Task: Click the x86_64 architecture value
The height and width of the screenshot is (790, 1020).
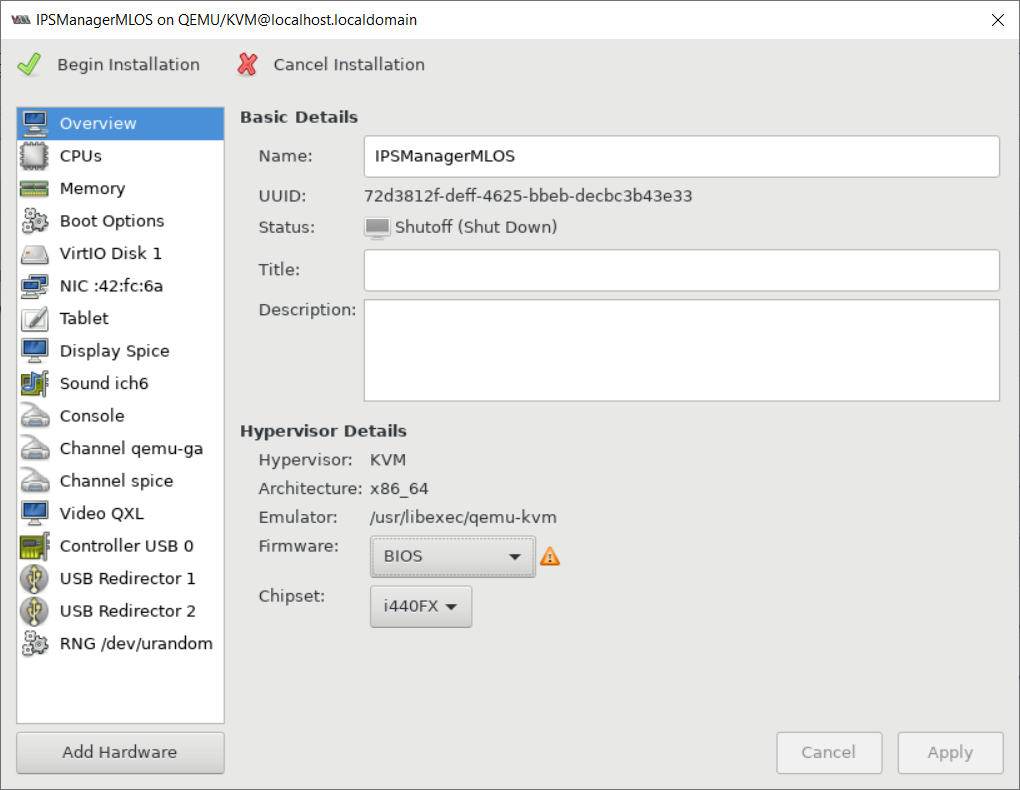Action: coord(399,489)
